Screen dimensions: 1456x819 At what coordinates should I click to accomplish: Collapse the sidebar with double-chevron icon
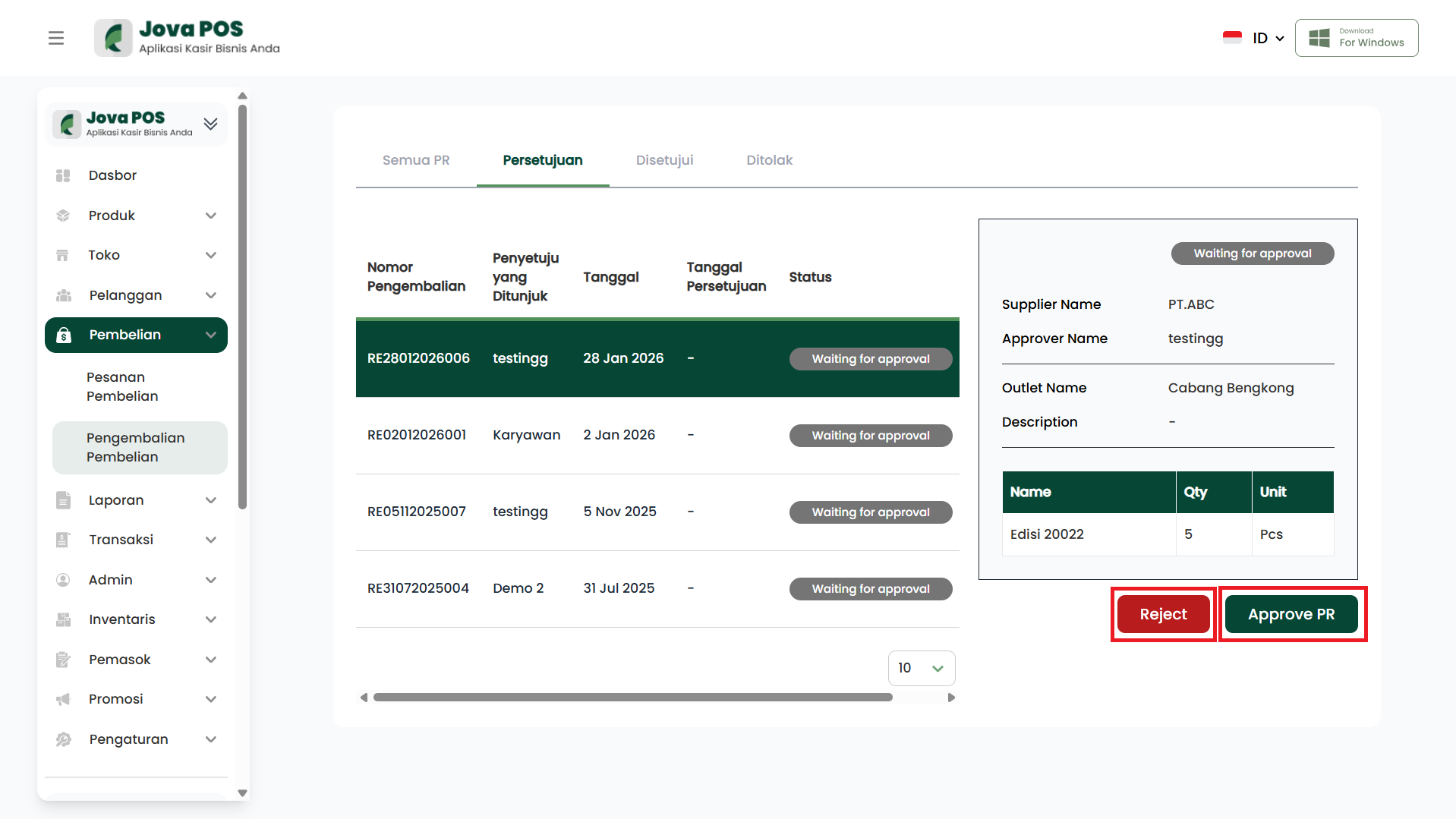tap(210, 124)
